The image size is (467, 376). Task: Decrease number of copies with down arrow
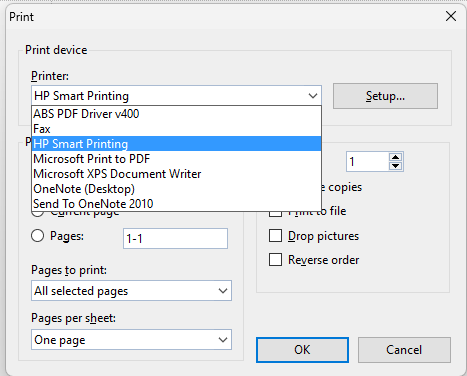[x=396, y=166]
